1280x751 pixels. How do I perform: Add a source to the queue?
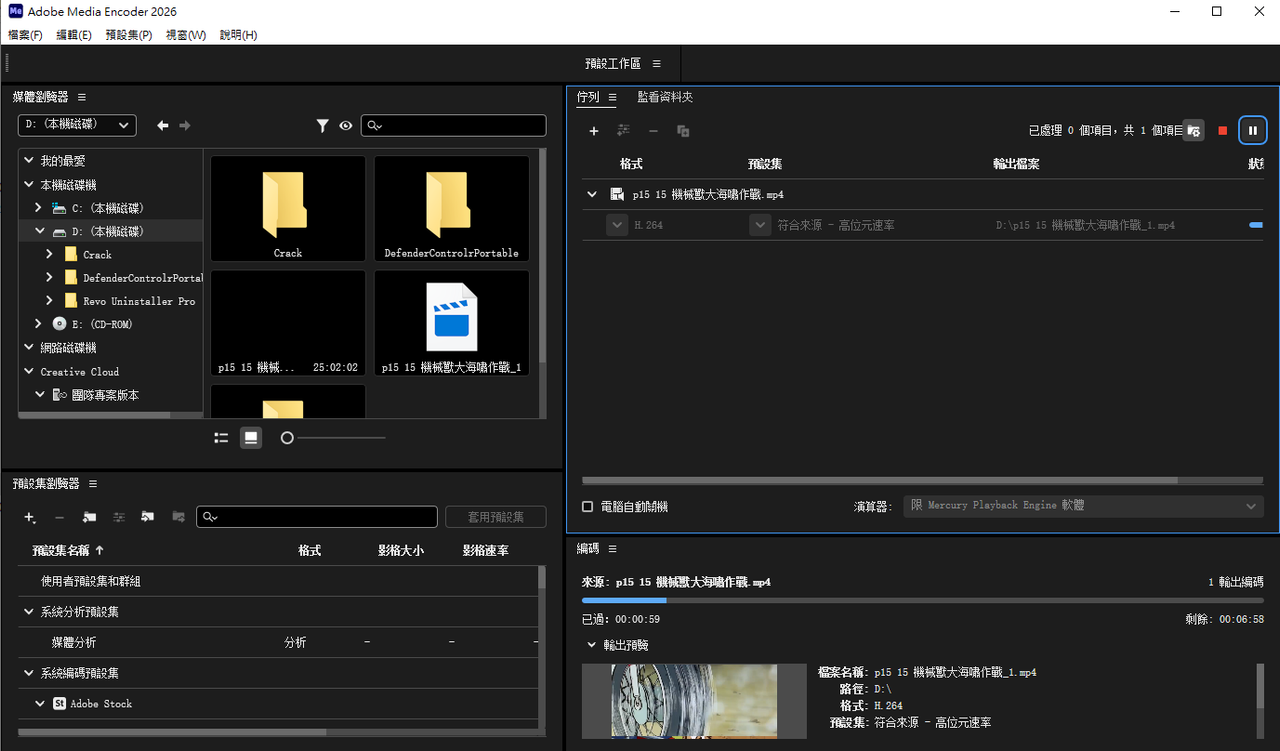[x=594, y=131]
